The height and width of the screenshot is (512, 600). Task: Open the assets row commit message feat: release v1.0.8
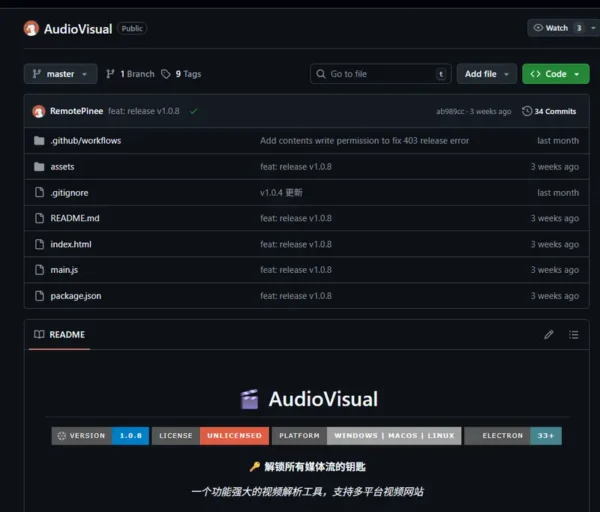click(x=296, y=166)
